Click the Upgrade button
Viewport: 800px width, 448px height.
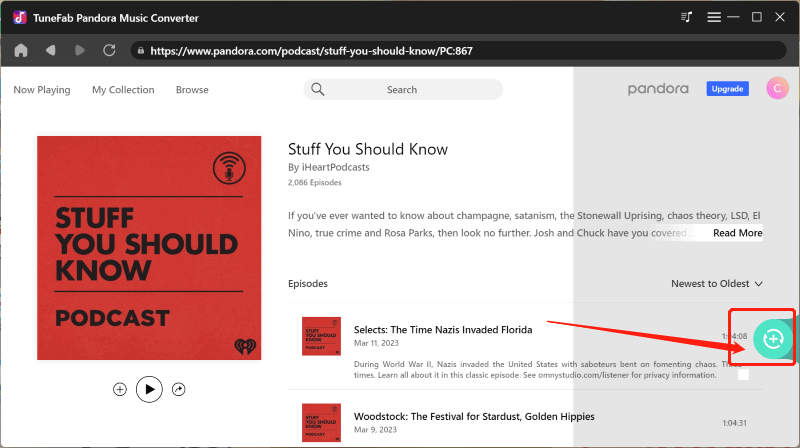pyautogui.click(x=728, y=89)
